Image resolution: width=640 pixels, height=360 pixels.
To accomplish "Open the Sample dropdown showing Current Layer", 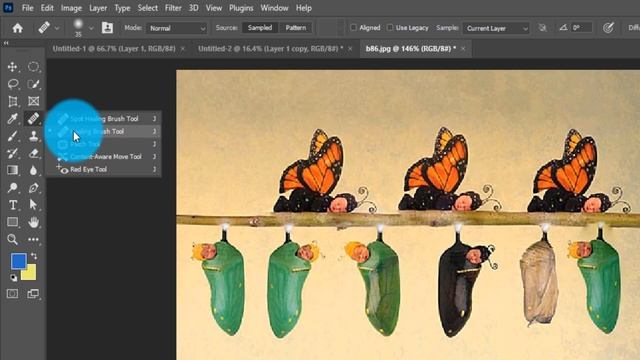I will coord(496,28).
